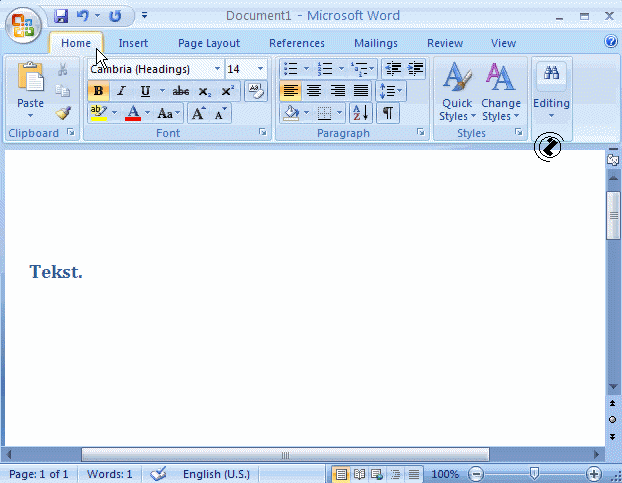Clear formatting with the eraser icon

pos(256,91)
